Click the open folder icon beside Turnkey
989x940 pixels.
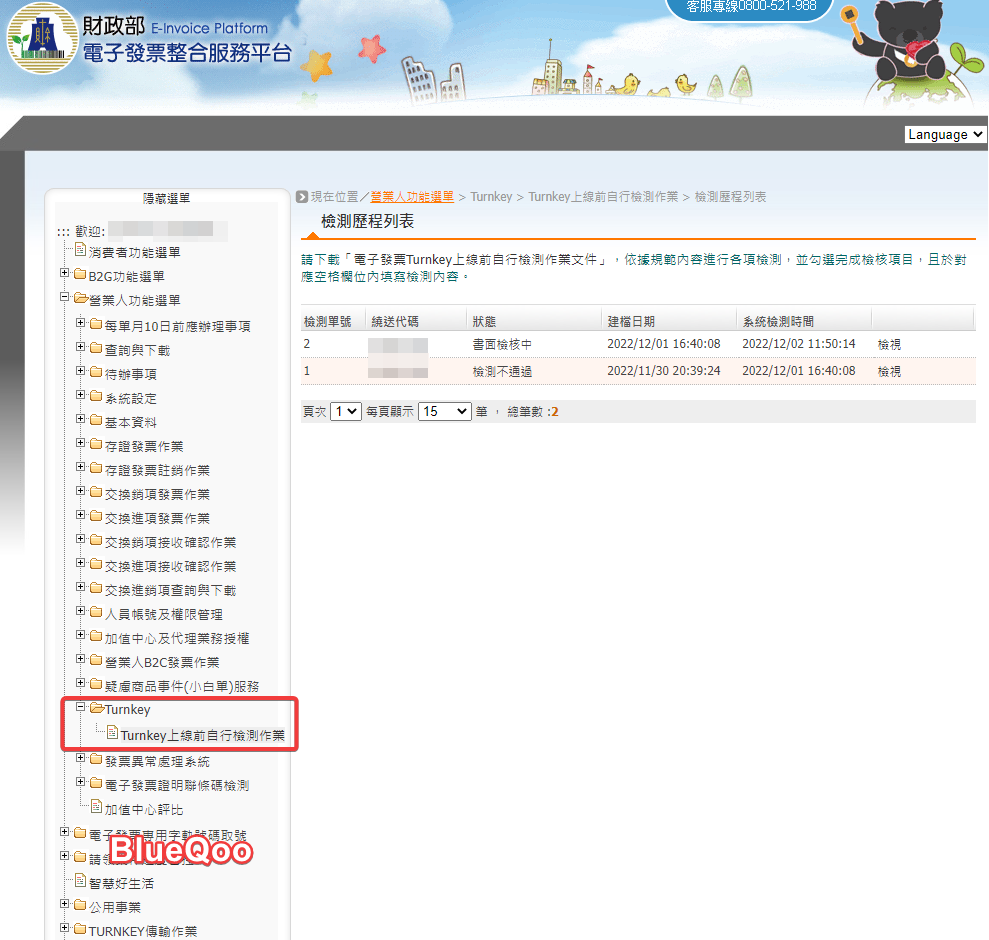(x=96, y=709)
